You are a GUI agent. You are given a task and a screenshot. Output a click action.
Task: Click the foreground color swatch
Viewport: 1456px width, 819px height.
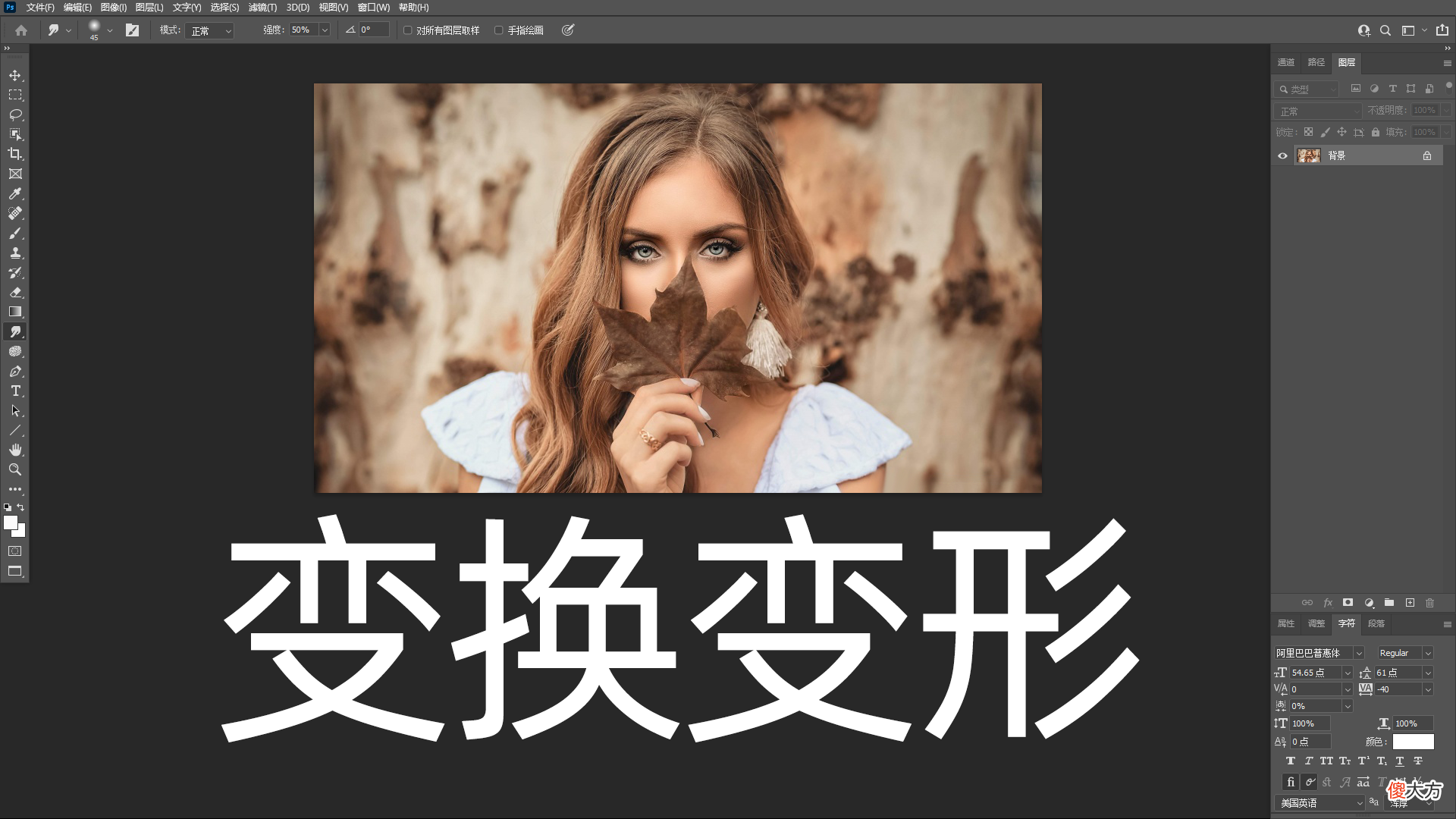point(11,522)
